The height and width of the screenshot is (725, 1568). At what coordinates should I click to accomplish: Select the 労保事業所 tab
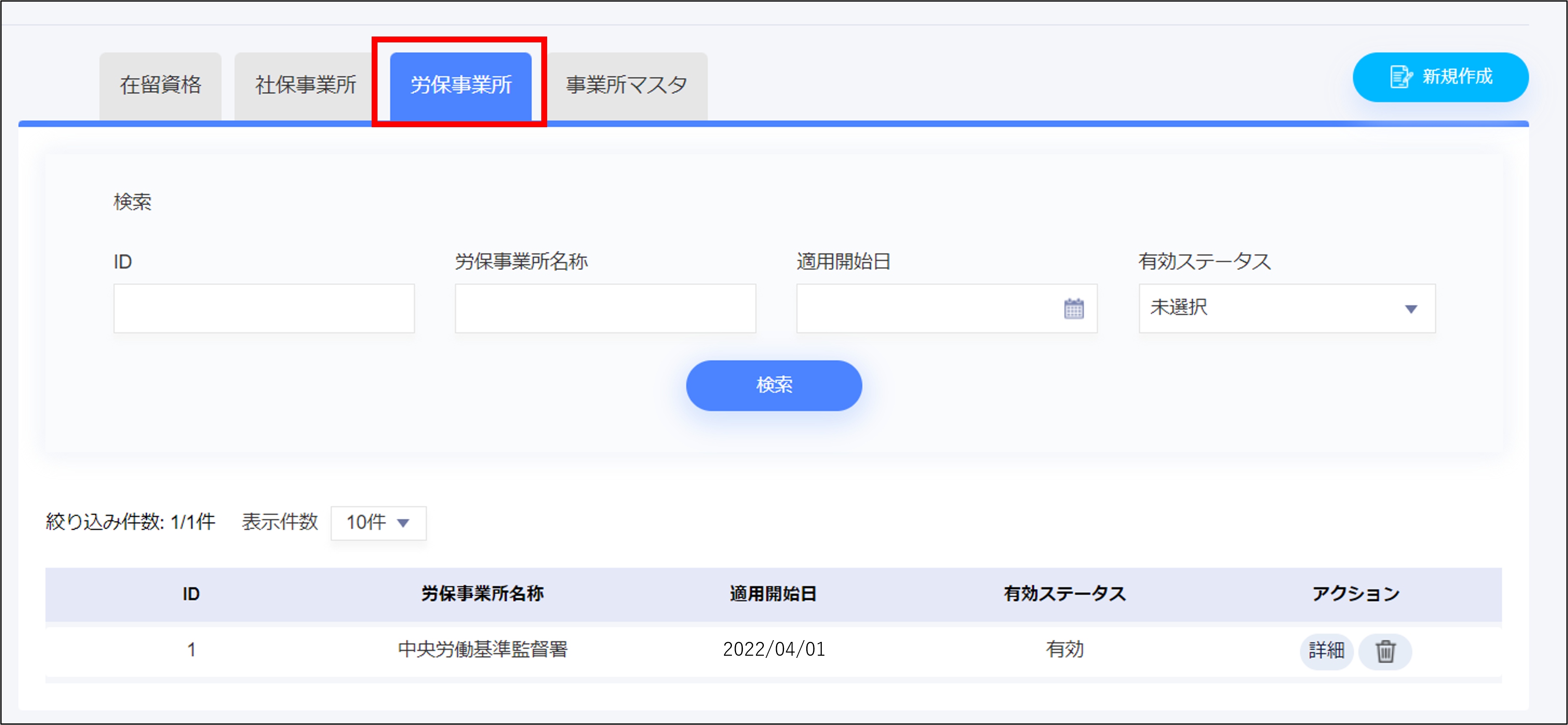click(460, 85)
